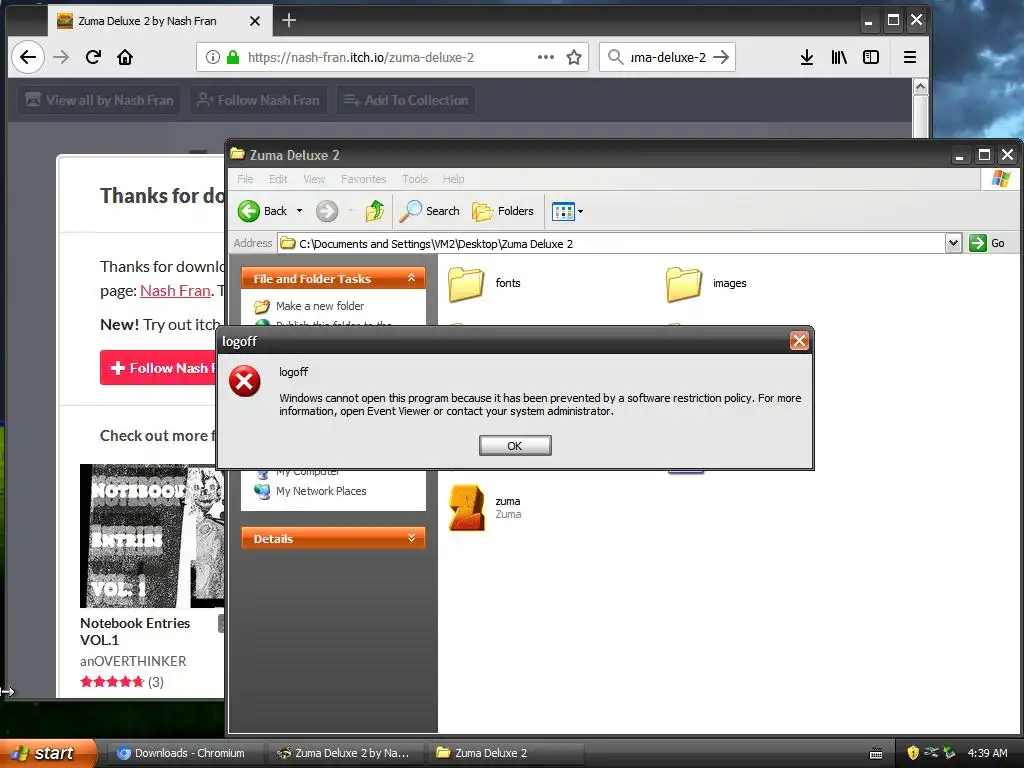Click the on-screen keyboard tray icon

pyautogui.click(x=876, y=754)
